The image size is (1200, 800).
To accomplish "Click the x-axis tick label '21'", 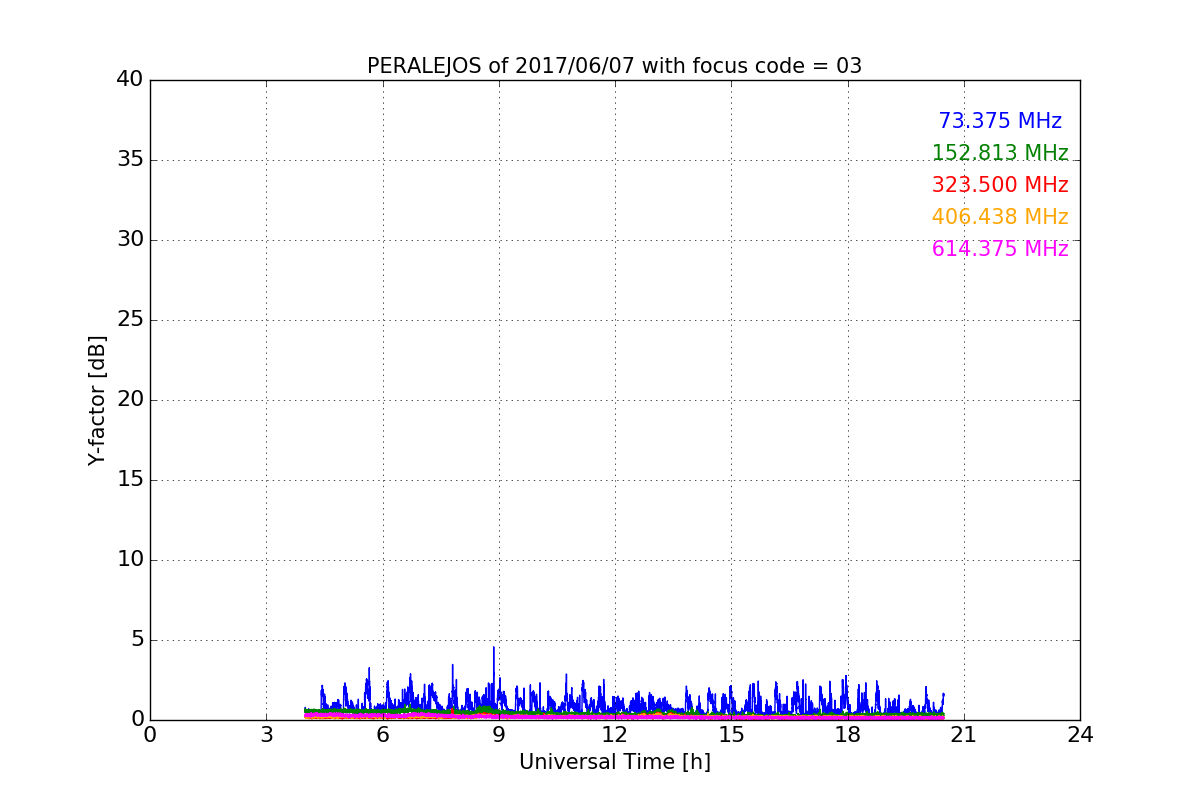I will (964, 734).
